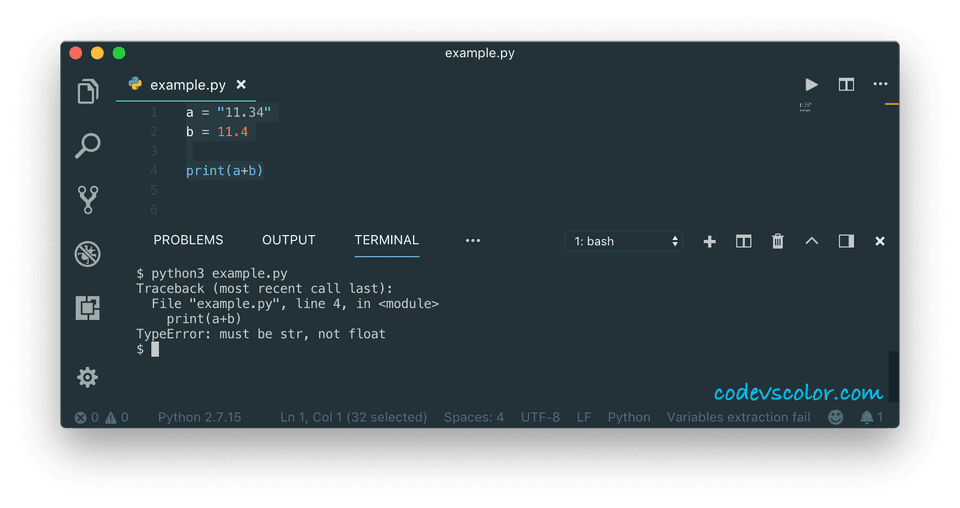
Task: Click the errors count in status bar
Action: coord(86,417)
